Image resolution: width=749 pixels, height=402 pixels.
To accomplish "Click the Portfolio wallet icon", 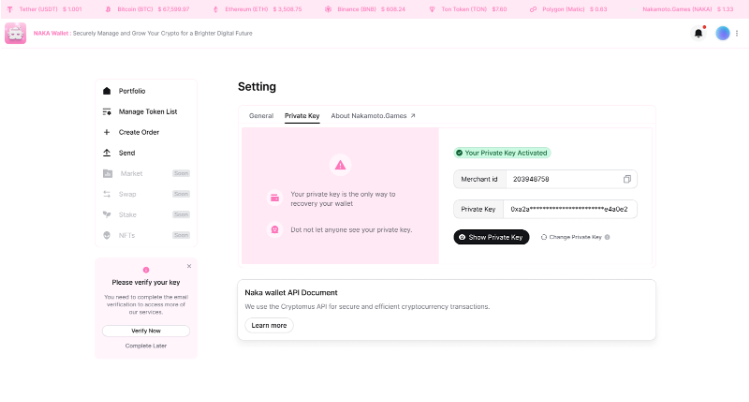I will [107, 91].
